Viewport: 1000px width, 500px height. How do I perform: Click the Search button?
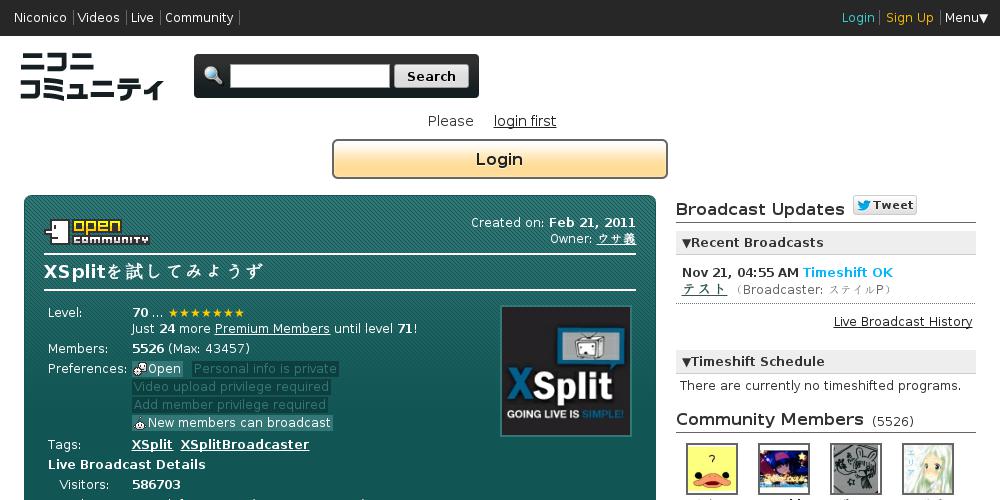(x=431, y=76)
